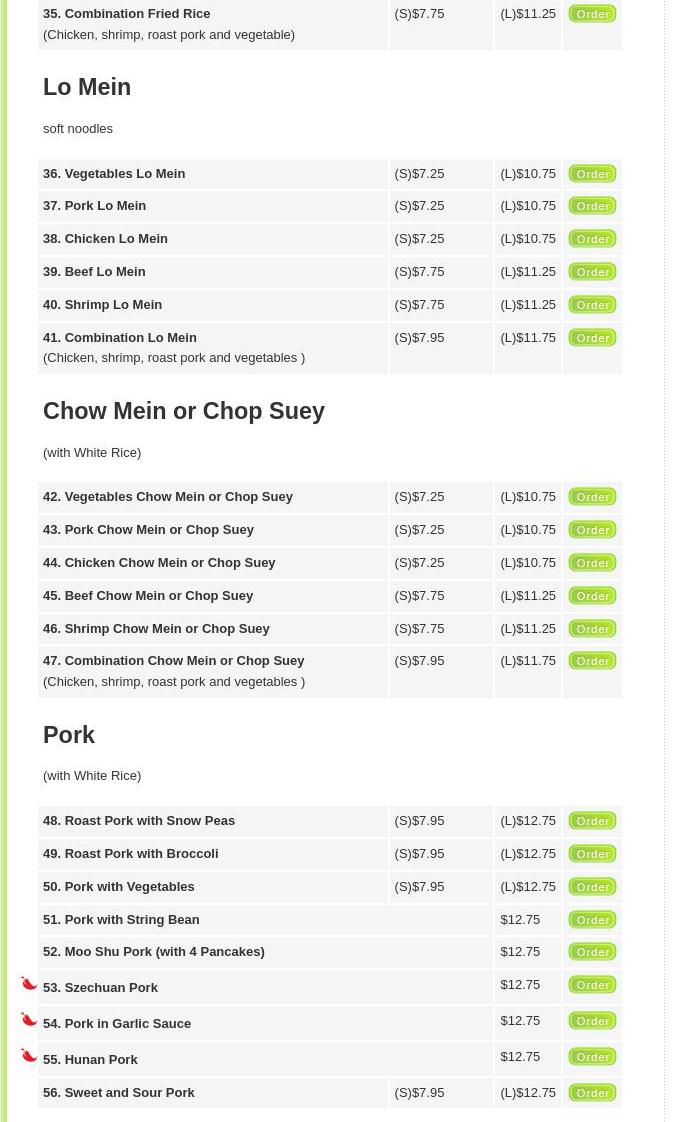Image resolution: width=699 pixels, height=1122 pixels.
Task: Order Pork with String Bean
Action: (592, 919)
